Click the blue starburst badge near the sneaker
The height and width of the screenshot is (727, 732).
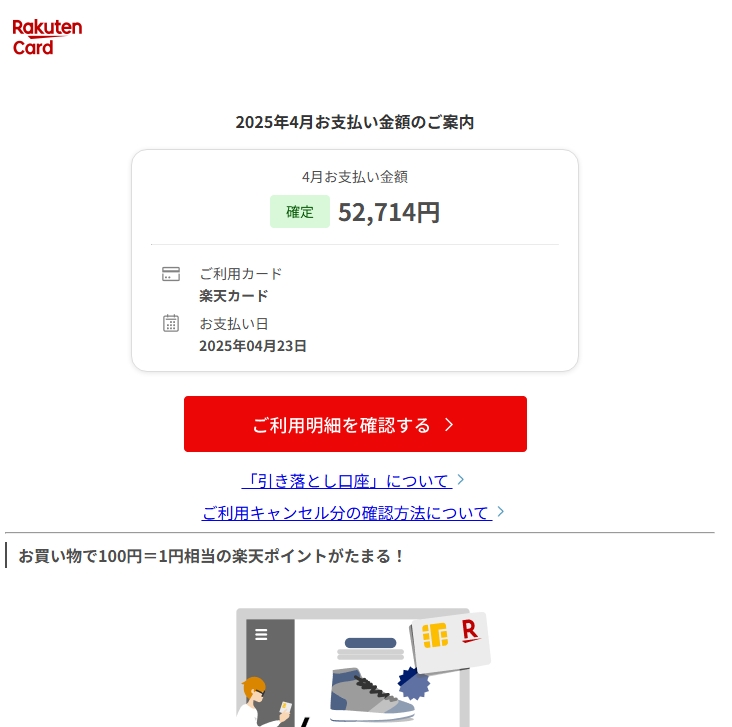click(413, 684)
